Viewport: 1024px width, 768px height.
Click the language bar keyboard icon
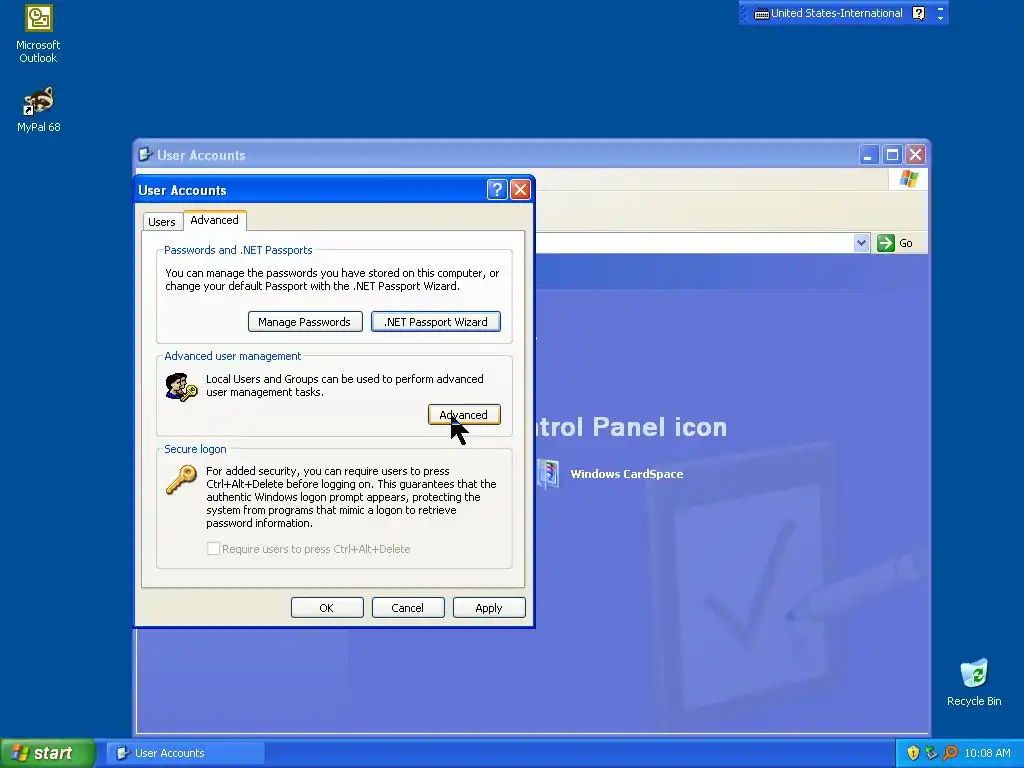point(761,14)
